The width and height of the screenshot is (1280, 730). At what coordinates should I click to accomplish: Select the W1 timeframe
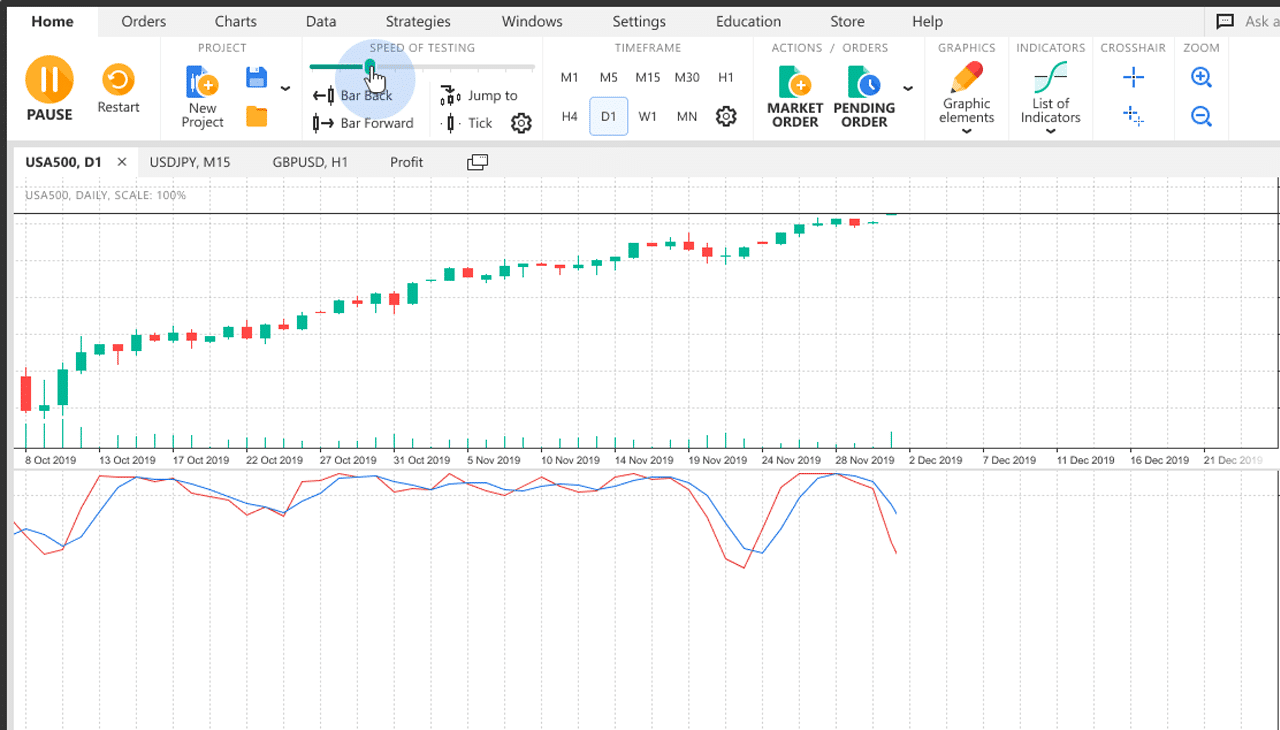[648, 117]
